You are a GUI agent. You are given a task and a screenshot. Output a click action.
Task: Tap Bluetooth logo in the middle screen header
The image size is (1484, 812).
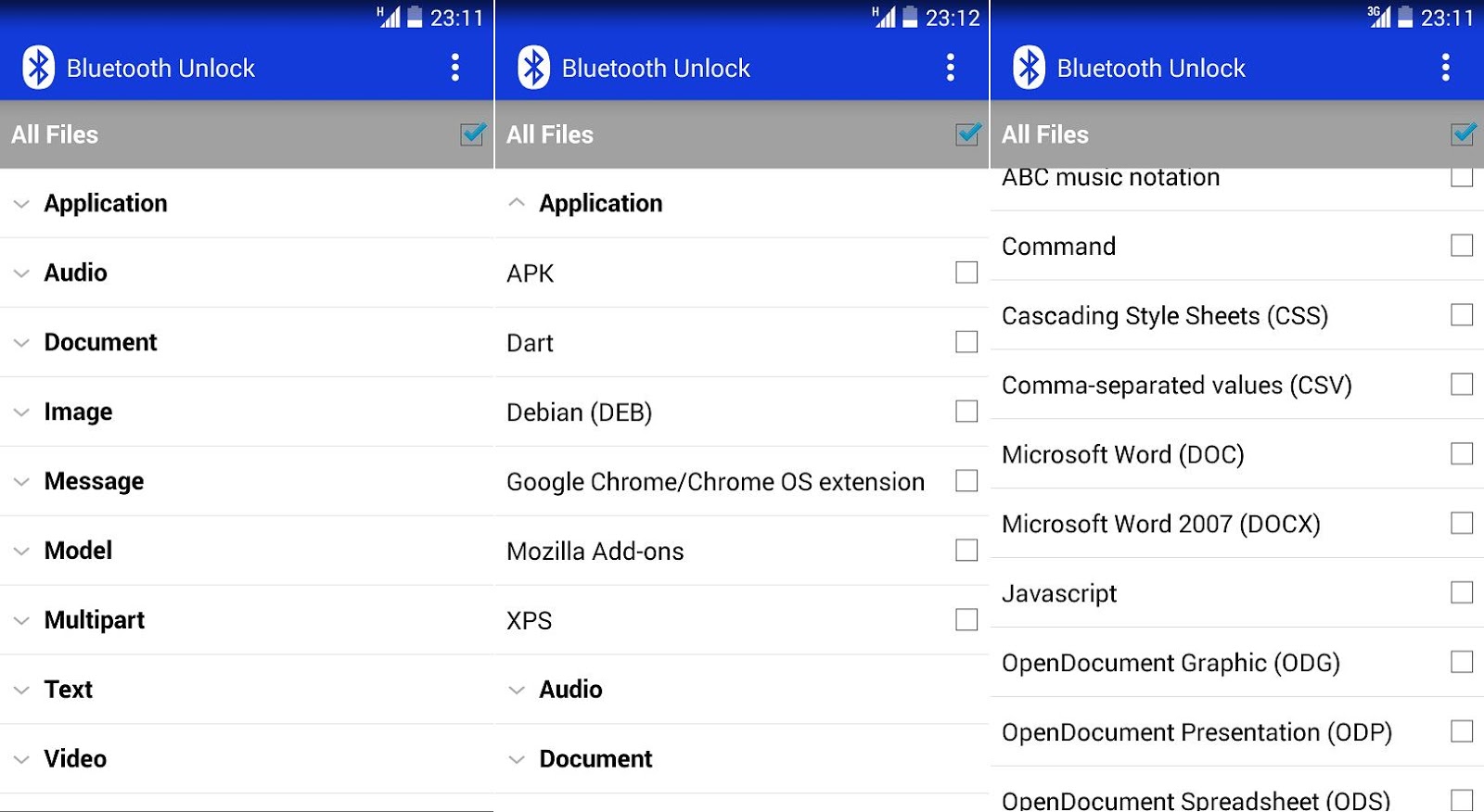tap(533, 68)
